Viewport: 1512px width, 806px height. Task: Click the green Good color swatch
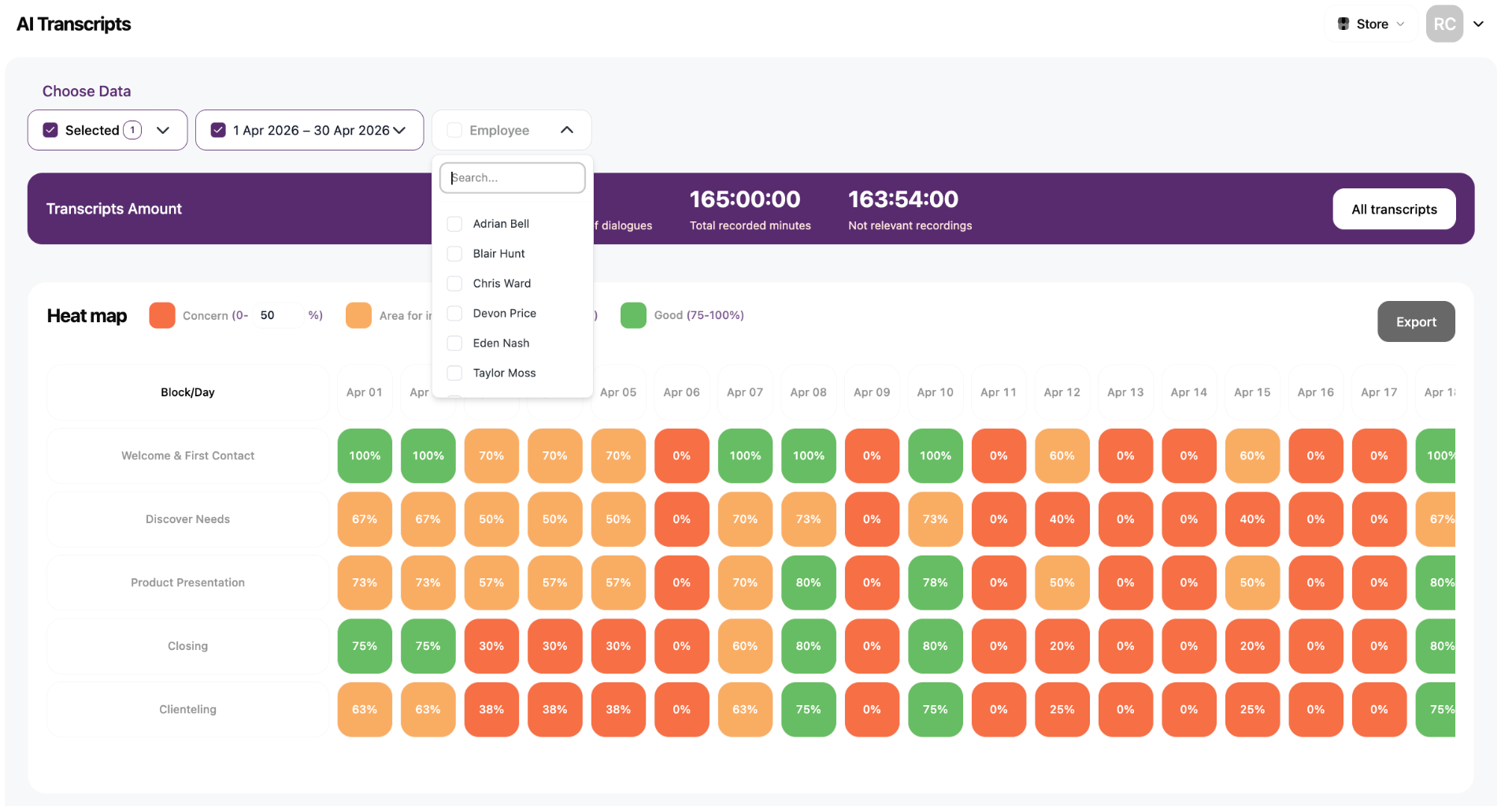pyautogui.click(x=633, y=315)
